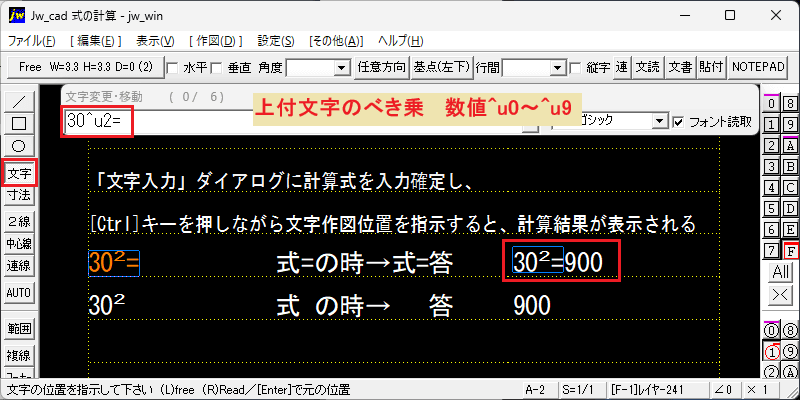Select the 寸法 dimension tool

[x=19, y=194]
